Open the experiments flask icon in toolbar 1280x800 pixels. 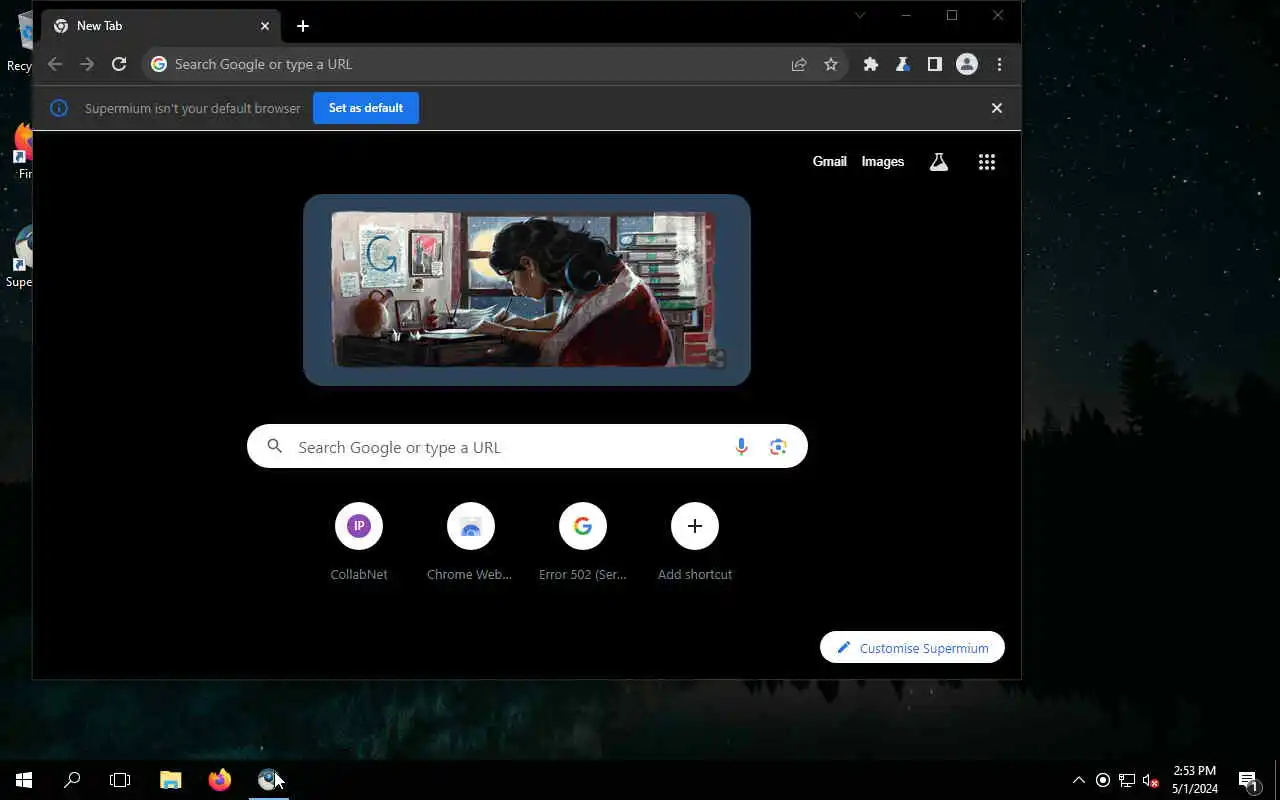[x=903, y=64]
